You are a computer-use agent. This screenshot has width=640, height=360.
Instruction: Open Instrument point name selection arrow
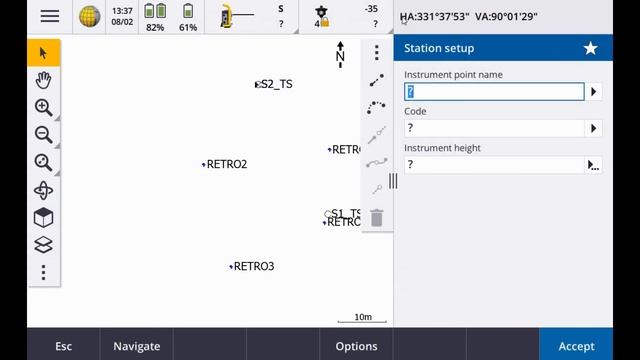coord(594,92)
